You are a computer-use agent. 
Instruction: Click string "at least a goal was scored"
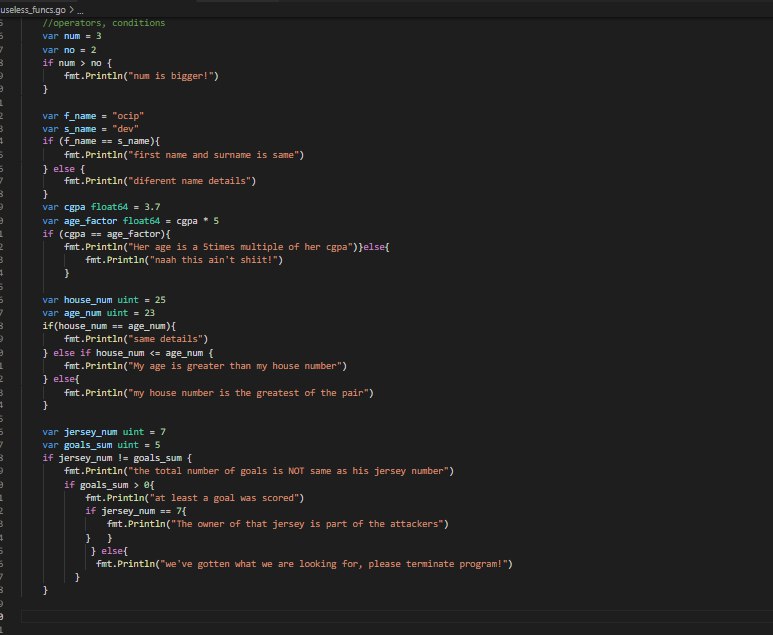[224, 498]
